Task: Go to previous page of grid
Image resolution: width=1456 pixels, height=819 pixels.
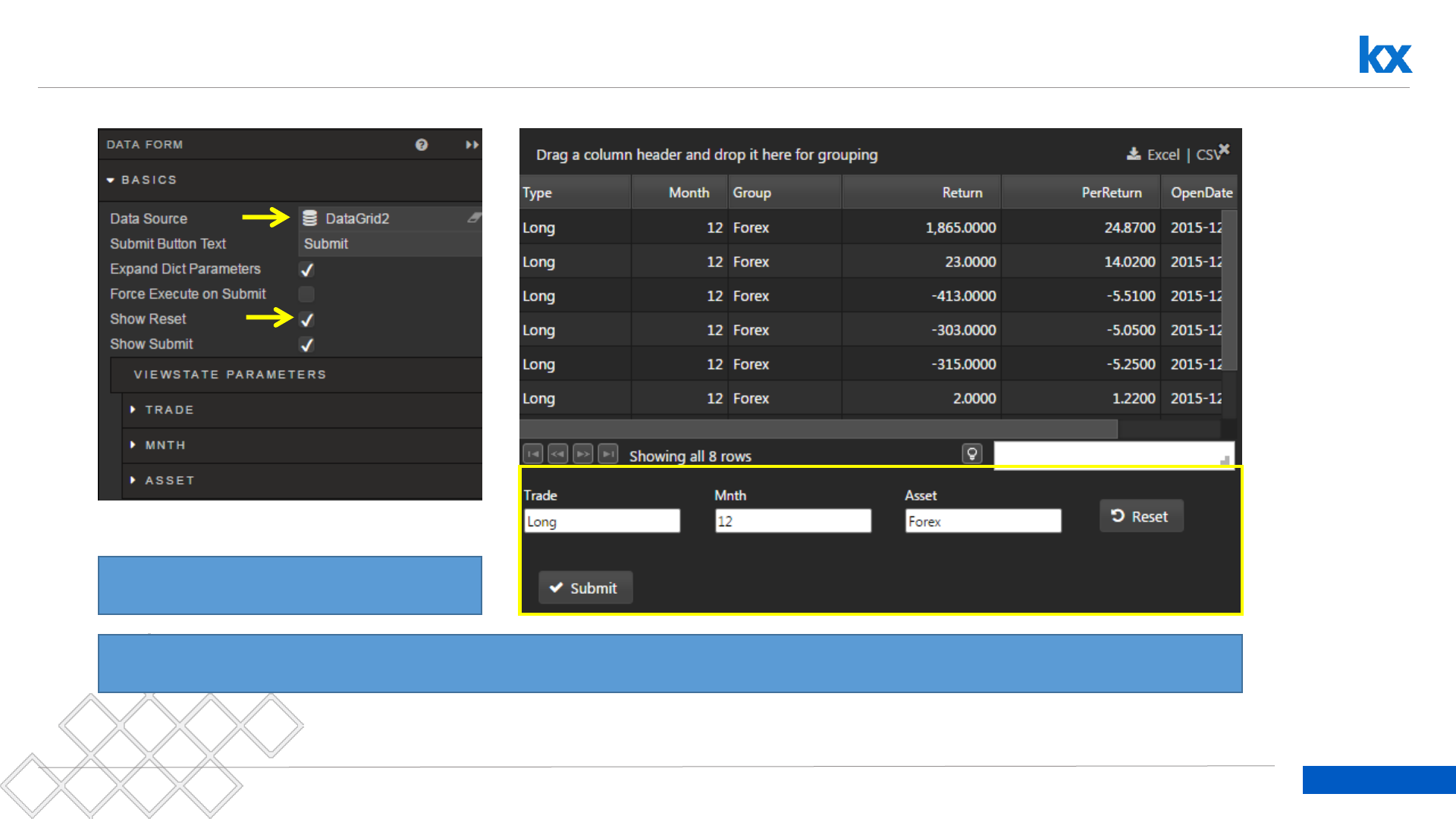Action: [x=558, y=454]
